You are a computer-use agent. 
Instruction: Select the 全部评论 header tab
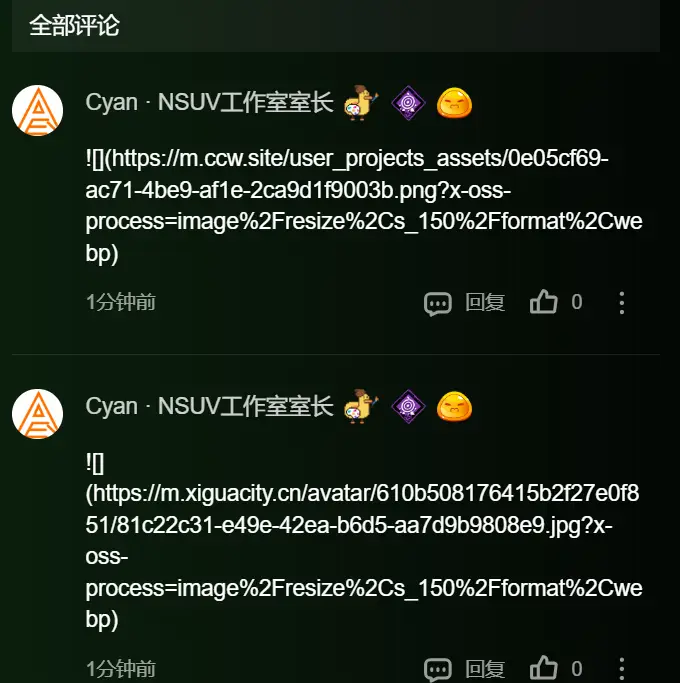[x=74, y=25]
